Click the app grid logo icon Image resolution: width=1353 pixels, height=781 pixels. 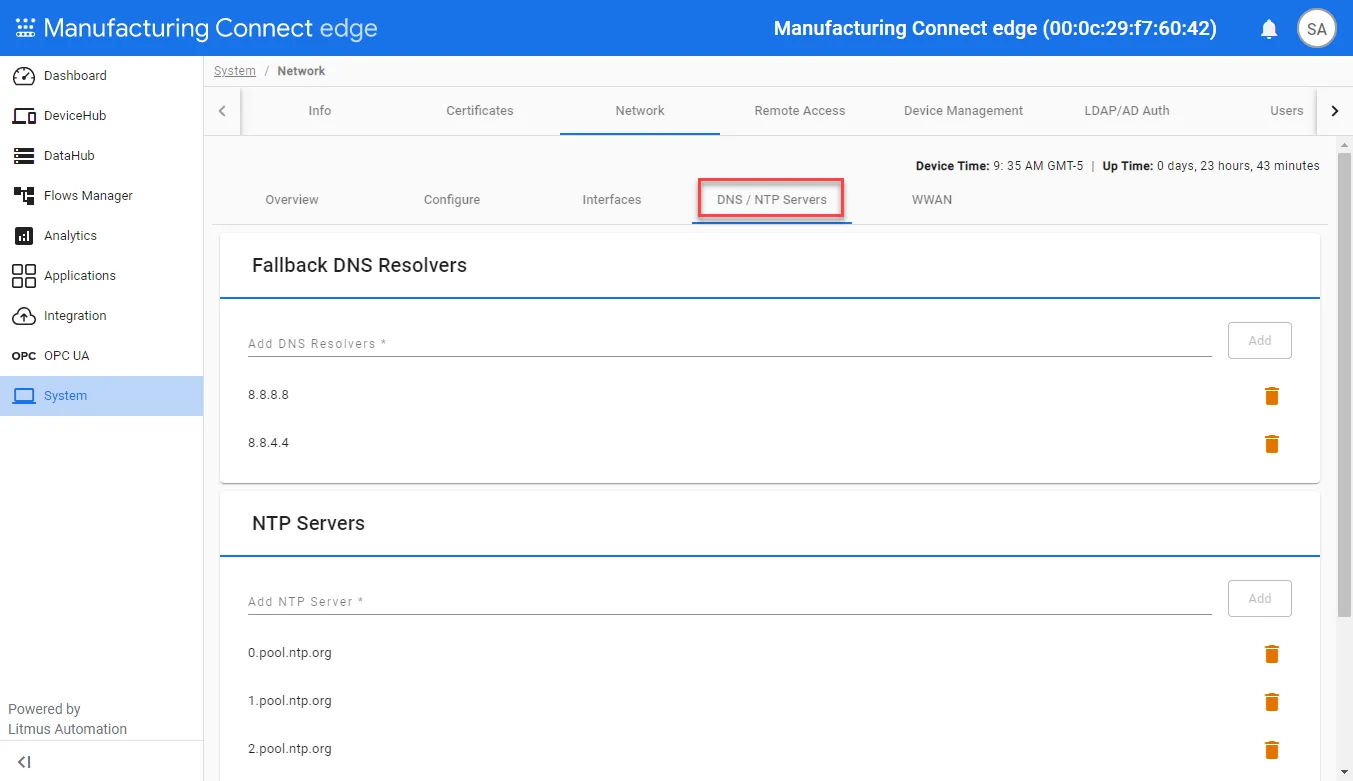tap(25, 28)
